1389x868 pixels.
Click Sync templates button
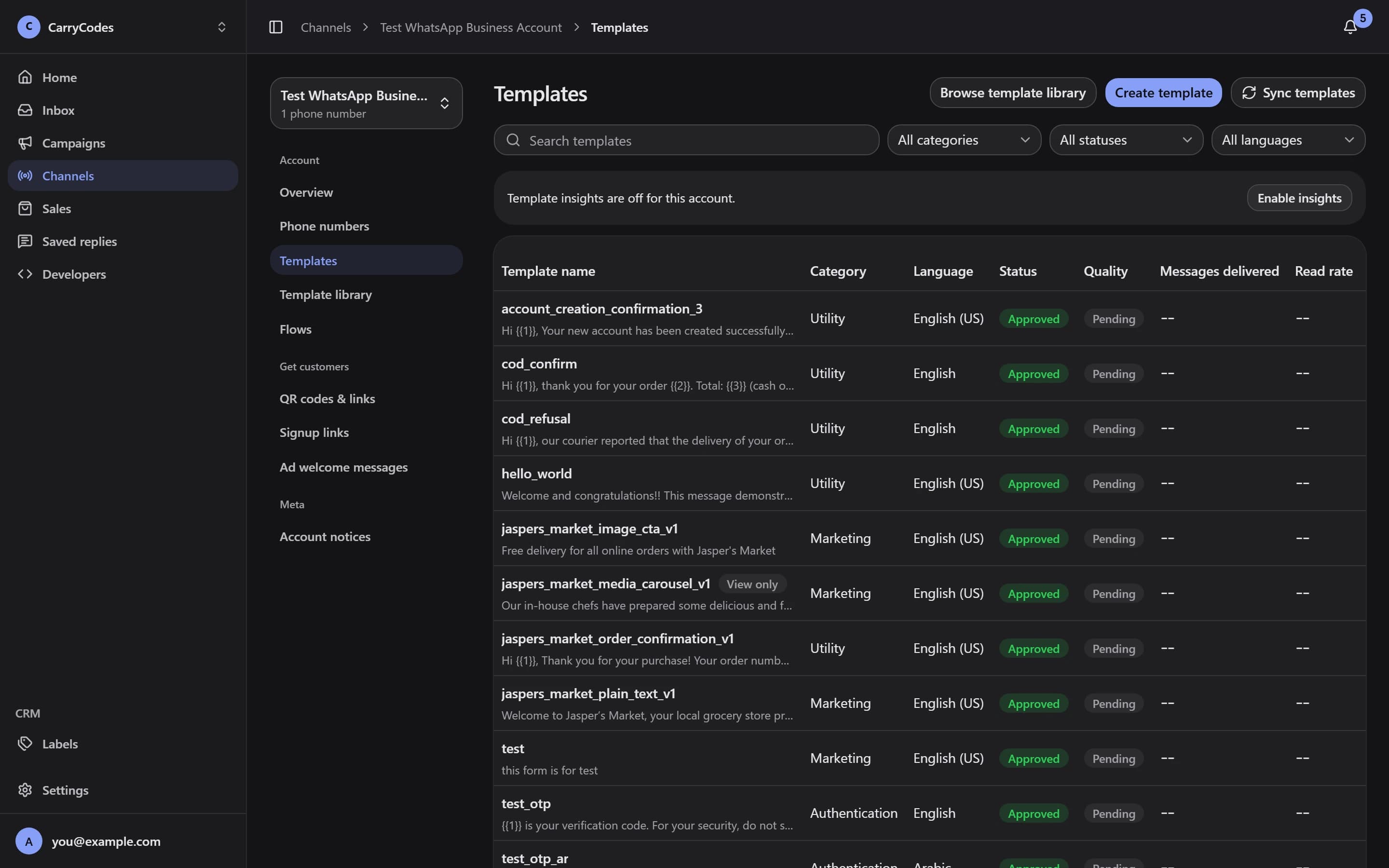1298,93
